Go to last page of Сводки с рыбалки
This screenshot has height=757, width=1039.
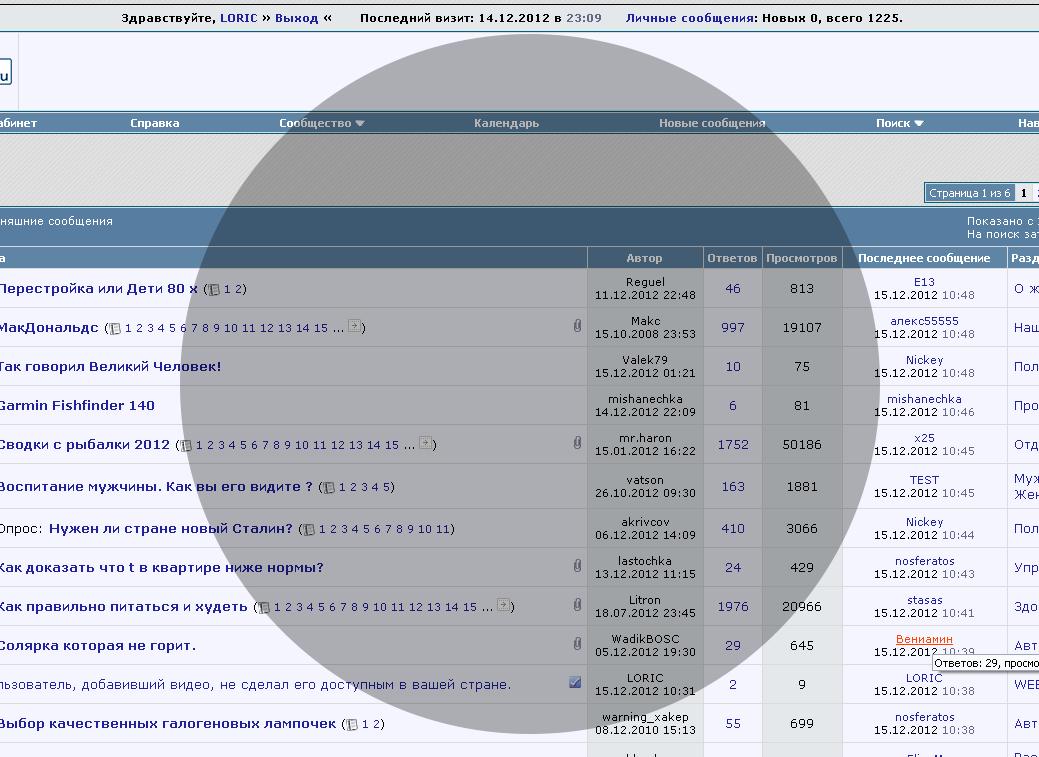[x=426, y=444]
